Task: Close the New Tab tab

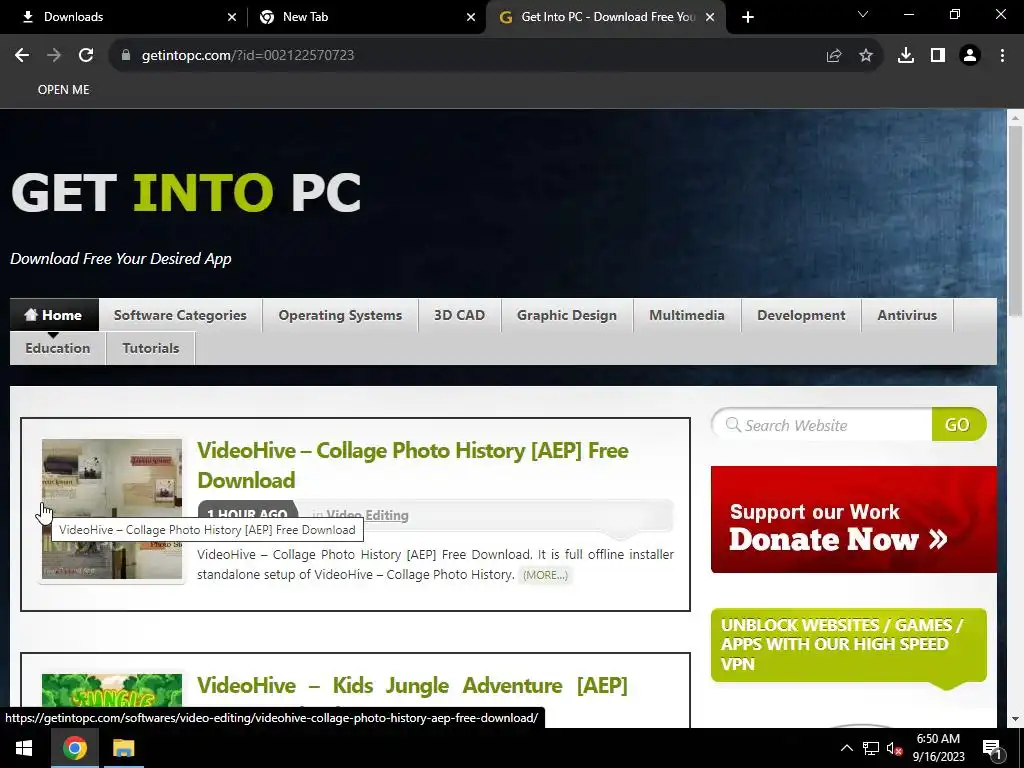Action: [x=471, y=17]
